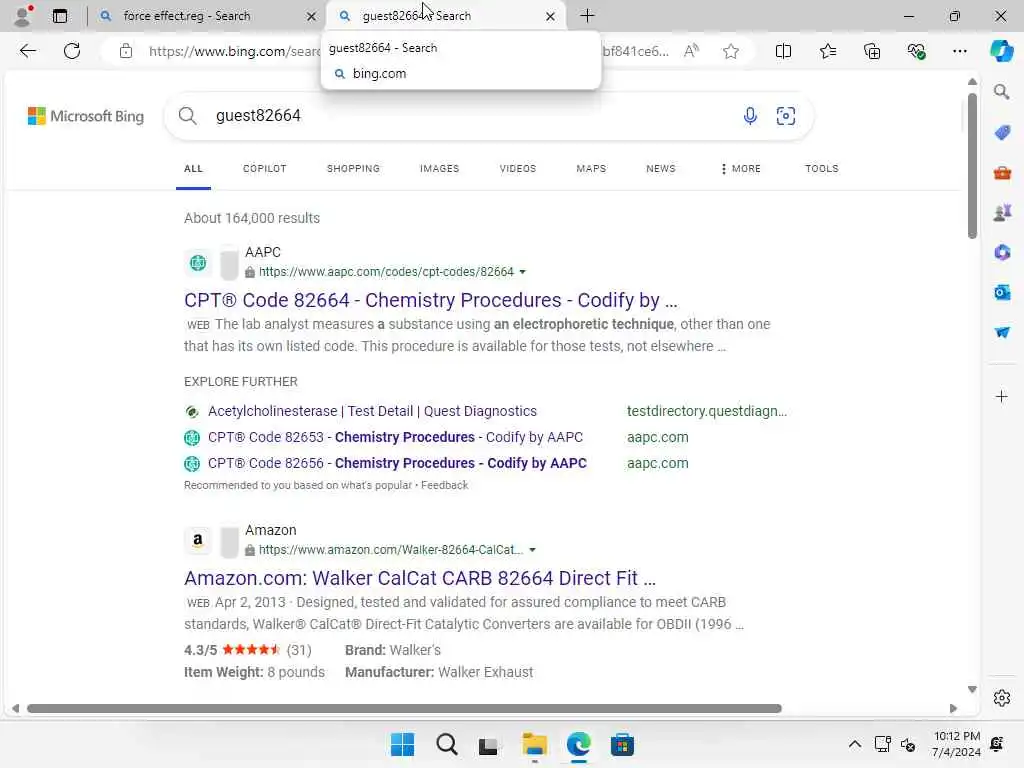Open the sidebar Outlook icon
The width and height of the screenshot is (1024, 768).
pyautogui.click(x=1002, y=292)
